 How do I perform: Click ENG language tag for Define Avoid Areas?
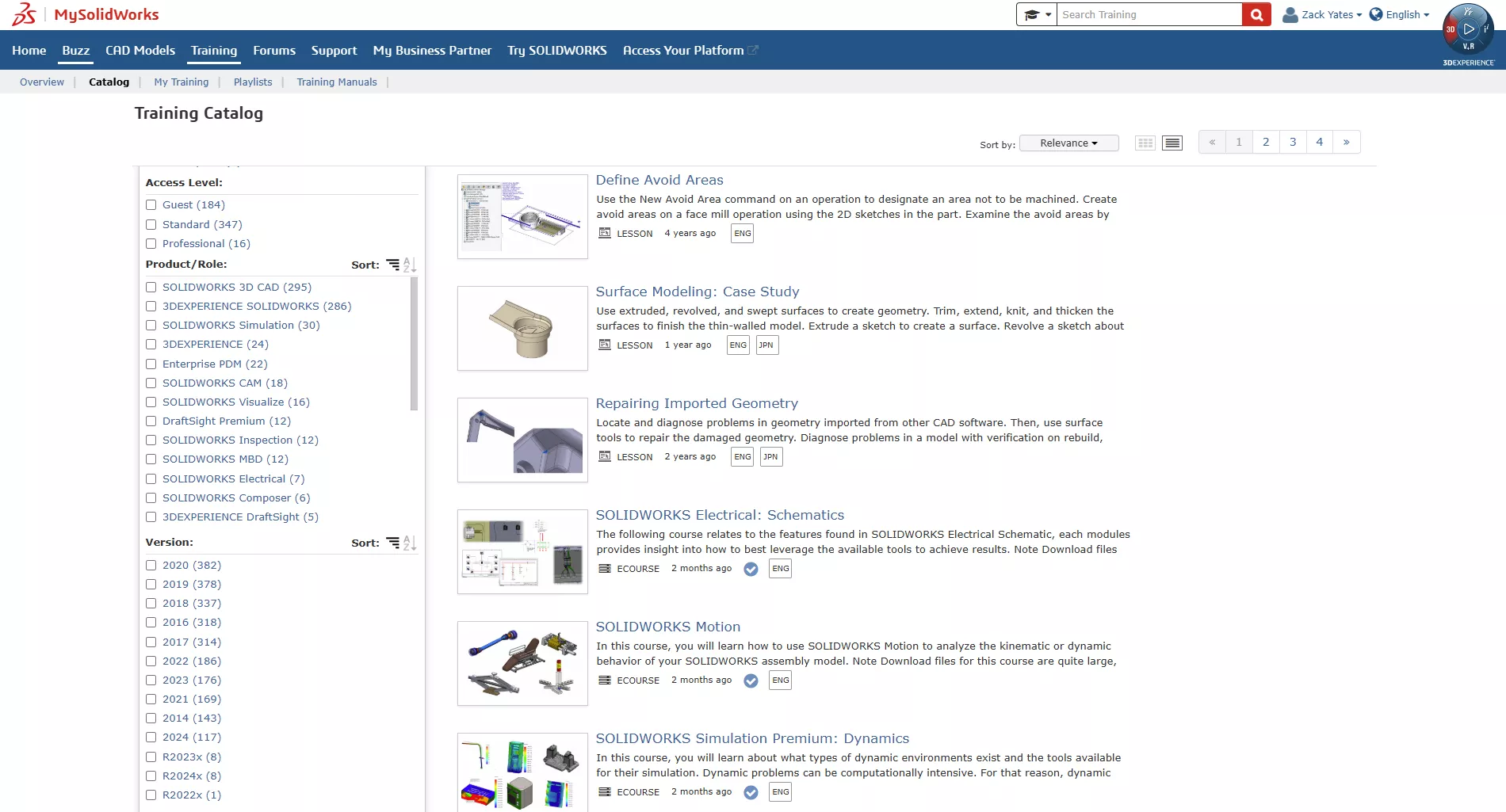[x=742, y=233]
